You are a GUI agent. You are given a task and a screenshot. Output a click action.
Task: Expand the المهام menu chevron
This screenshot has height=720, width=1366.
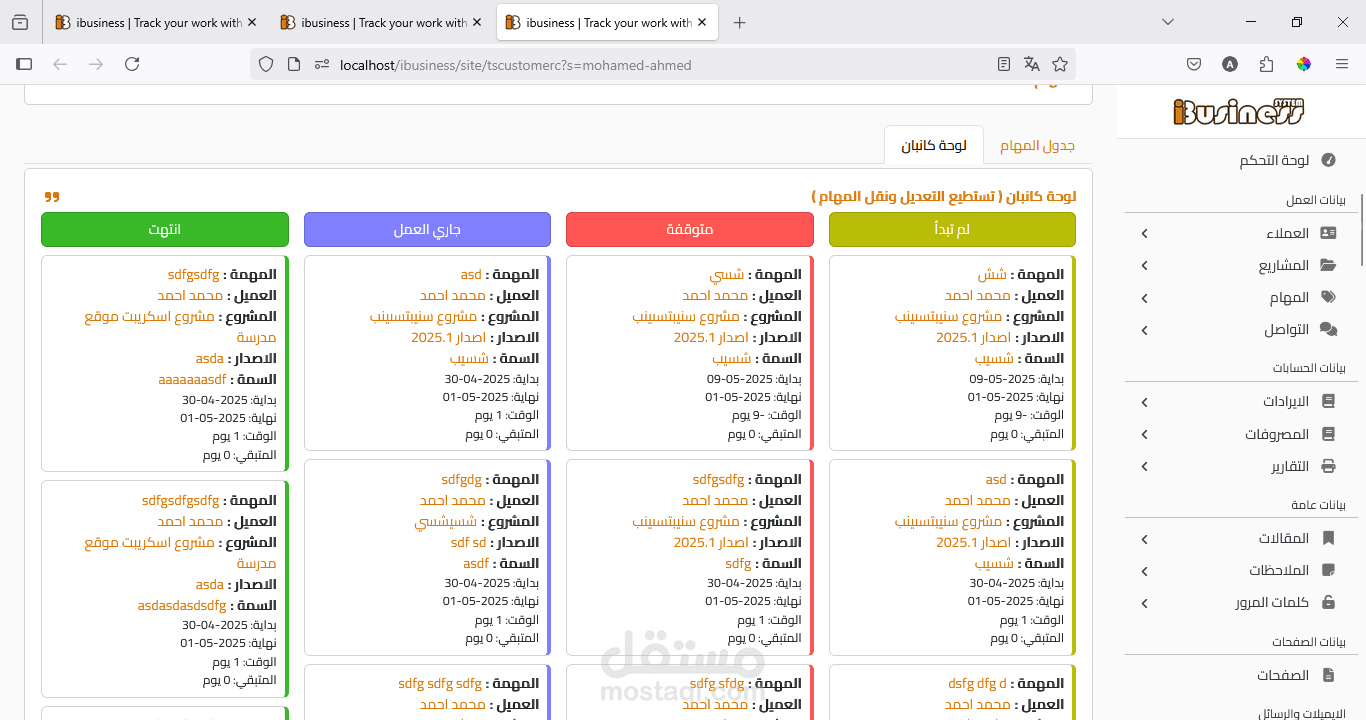[1145, 297]
